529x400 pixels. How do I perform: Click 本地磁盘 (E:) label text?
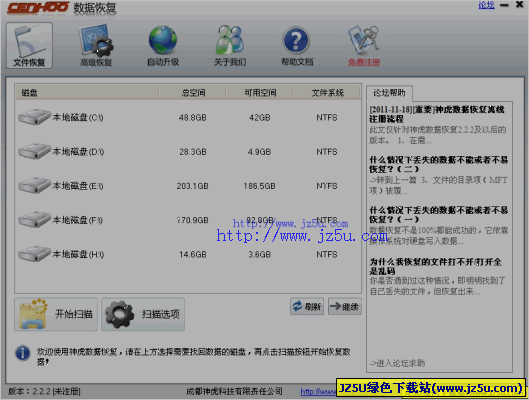tap(78, 186)
